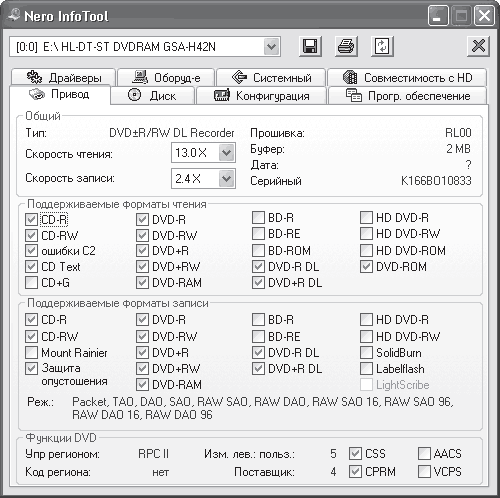Toggle the CD+G read format checkbox
The height and width of the screenshot is (498, 500).
click(x=31, y=283)
